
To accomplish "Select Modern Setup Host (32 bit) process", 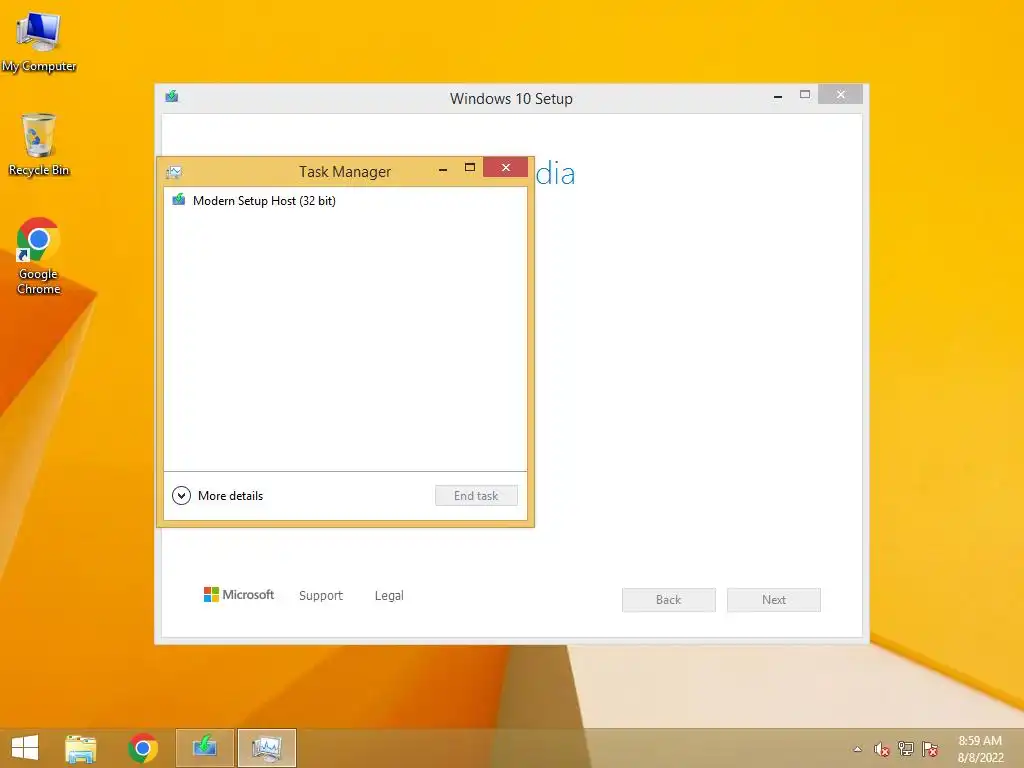I will [x=345, y=200].
